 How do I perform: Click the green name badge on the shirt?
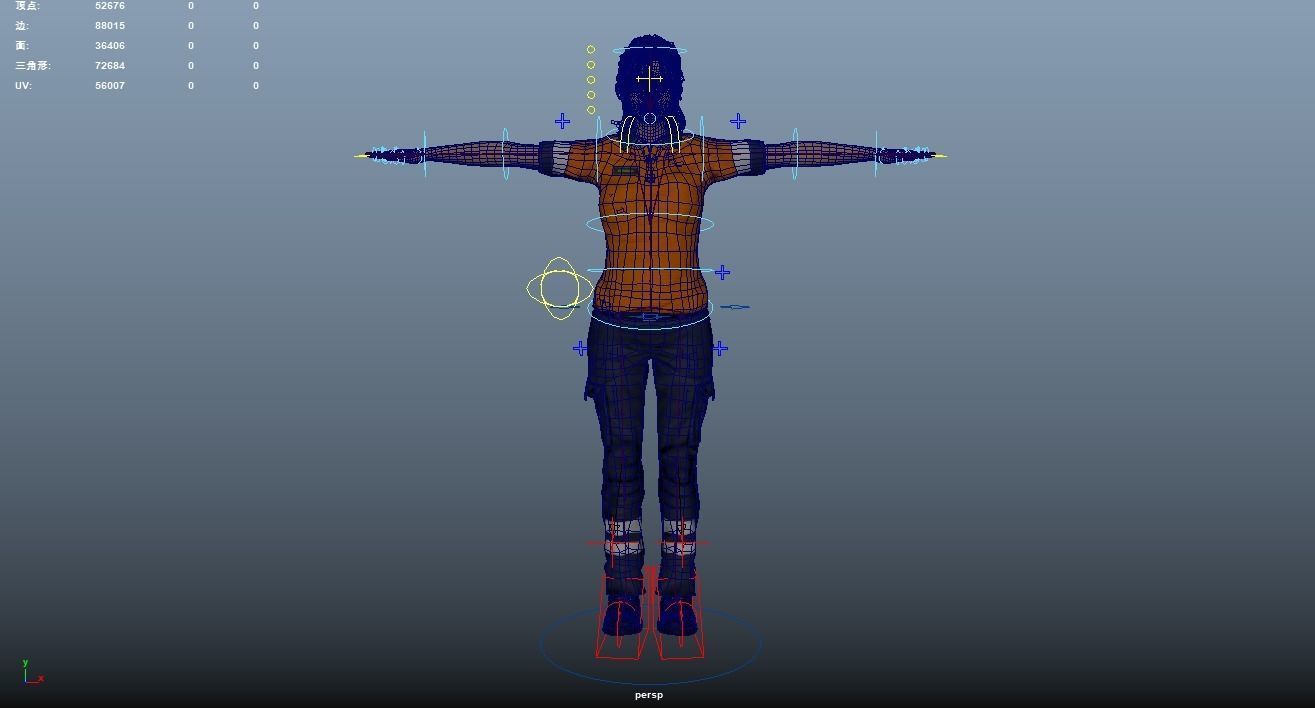pos(625,171)
